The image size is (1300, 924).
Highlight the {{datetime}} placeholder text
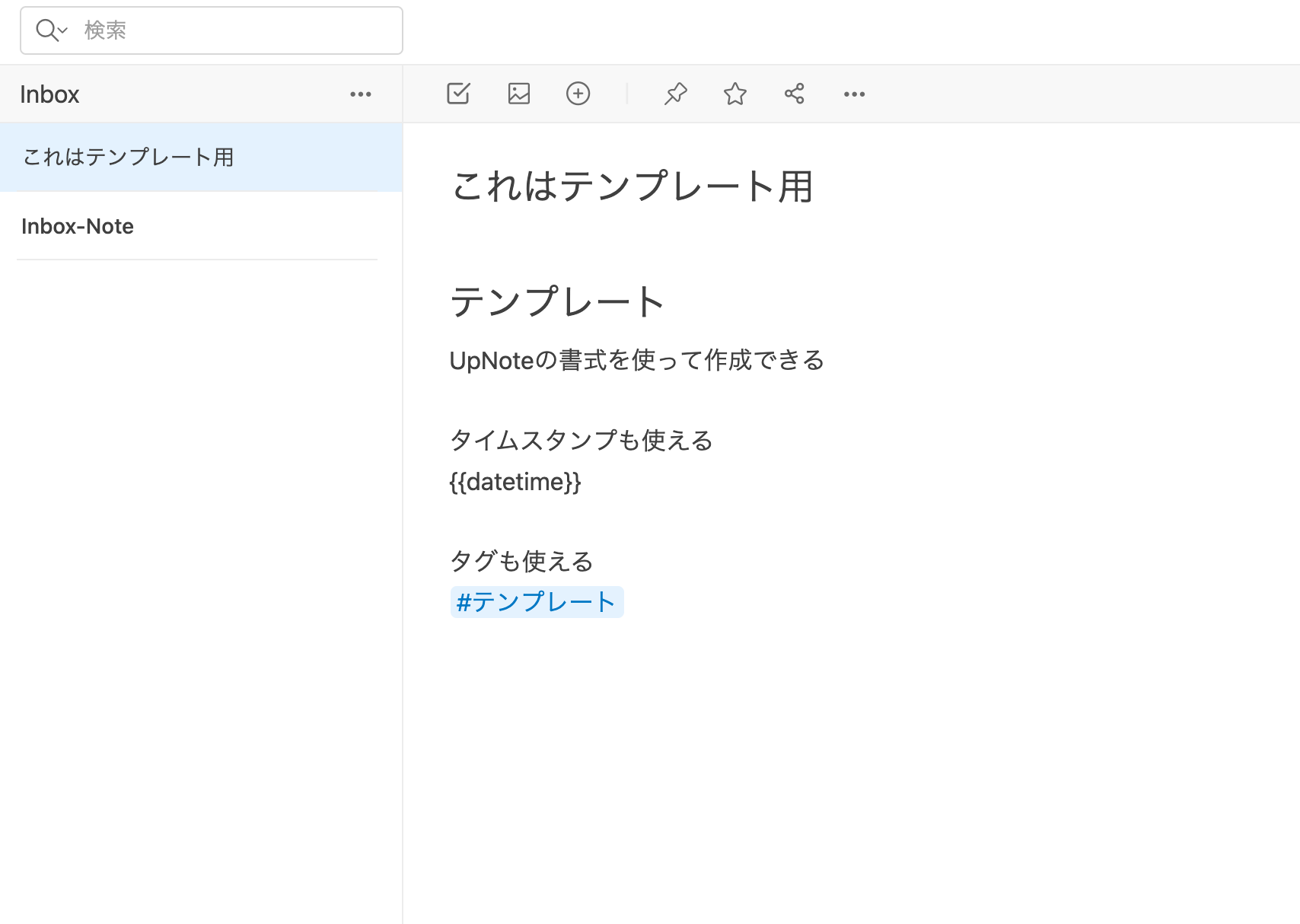515,481
